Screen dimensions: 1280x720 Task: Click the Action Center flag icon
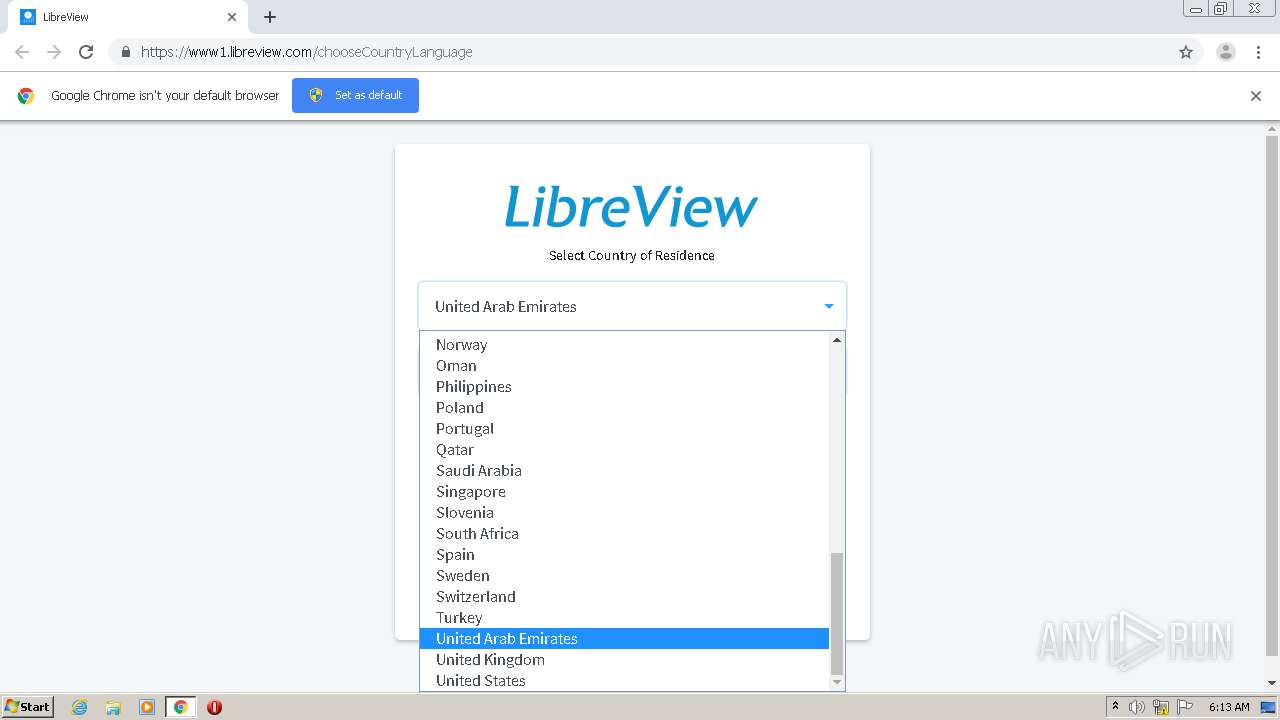pos(1185,707)
